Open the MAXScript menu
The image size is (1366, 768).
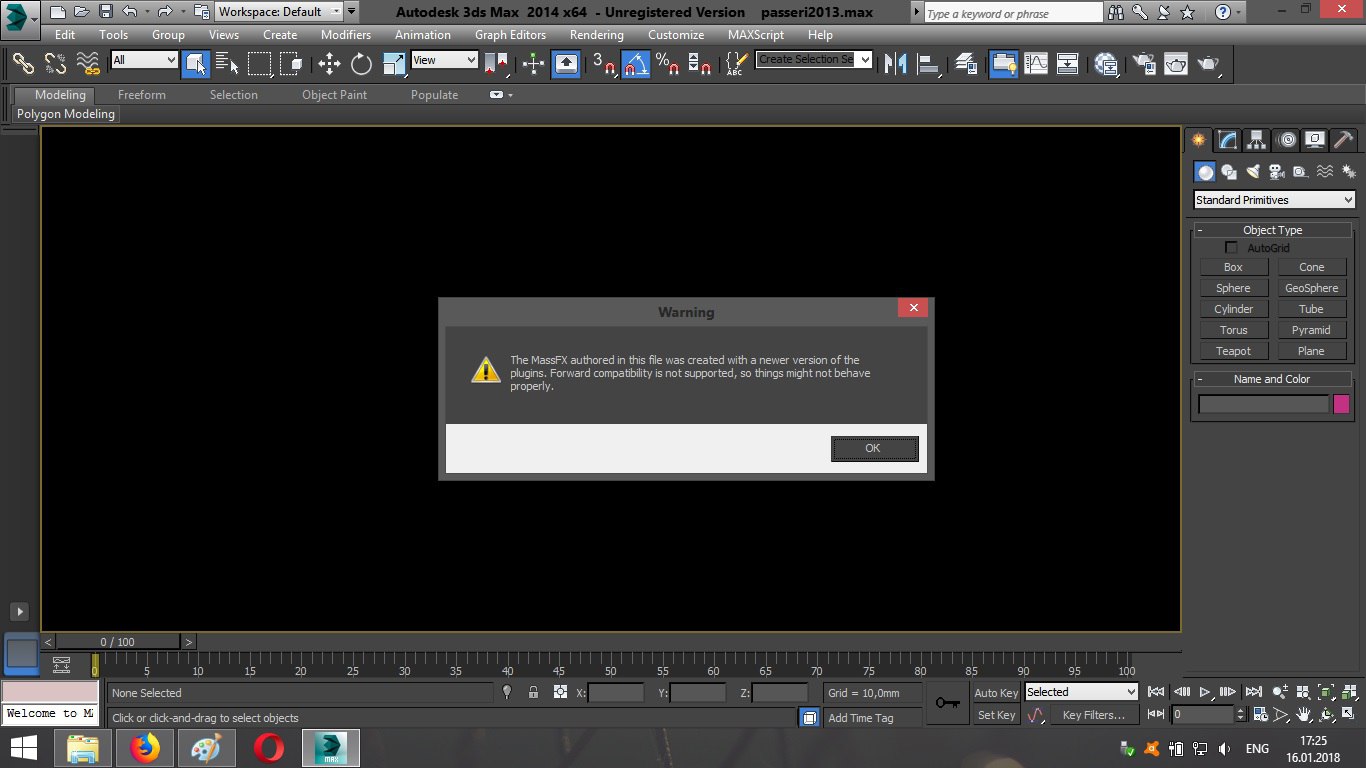pyautogui.click(x=756, y=34)
